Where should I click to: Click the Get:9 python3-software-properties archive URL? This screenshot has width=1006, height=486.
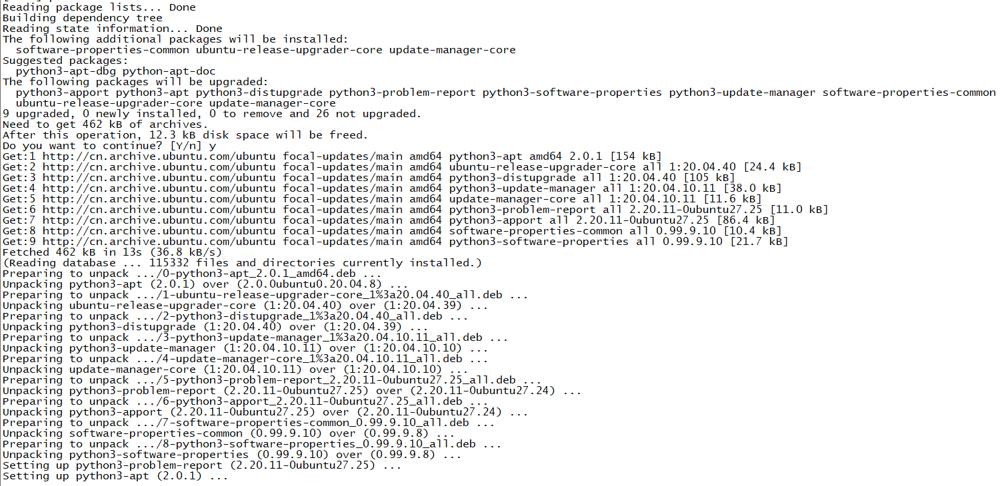coord(159,242)
